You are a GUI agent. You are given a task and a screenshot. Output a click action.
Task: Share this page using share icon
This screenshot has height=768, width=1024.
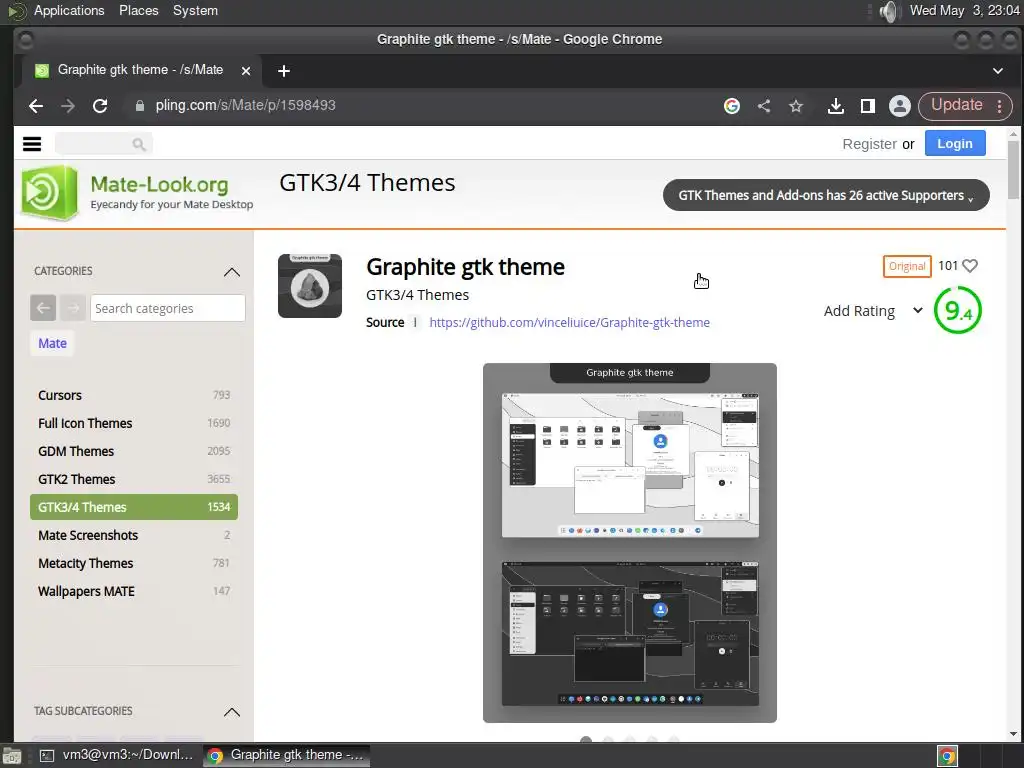pyautogui.click(x=764, y=106)
